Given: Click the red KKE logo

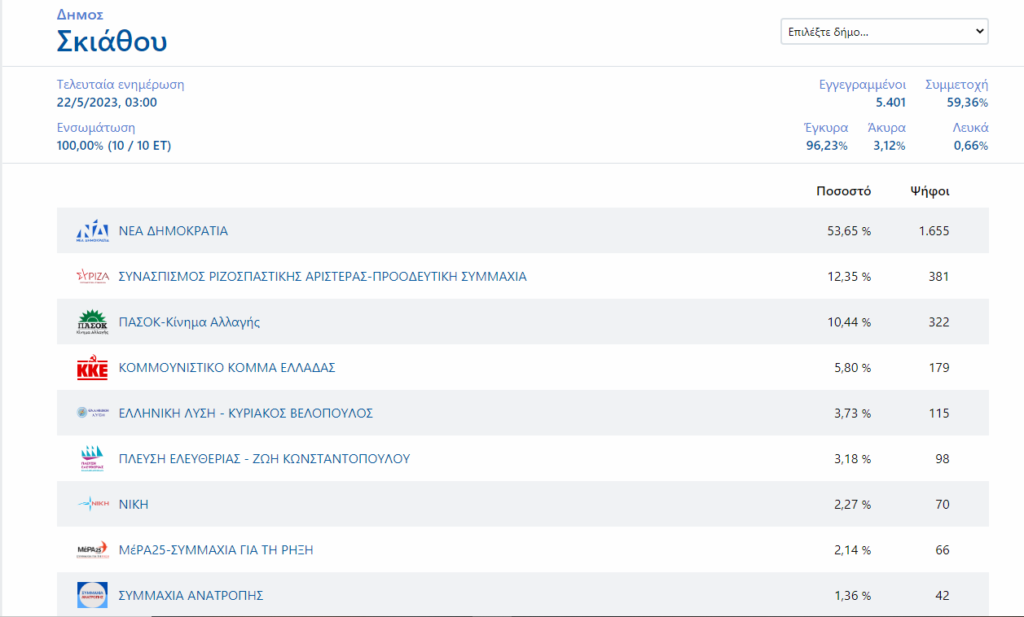Looking at the screenshot, I should (92, 368).
